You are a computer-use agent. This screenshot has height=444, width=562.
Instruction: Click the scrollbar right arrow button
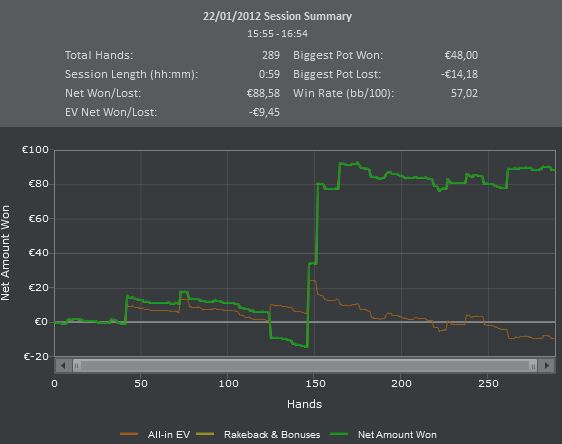tap(547, 366)
